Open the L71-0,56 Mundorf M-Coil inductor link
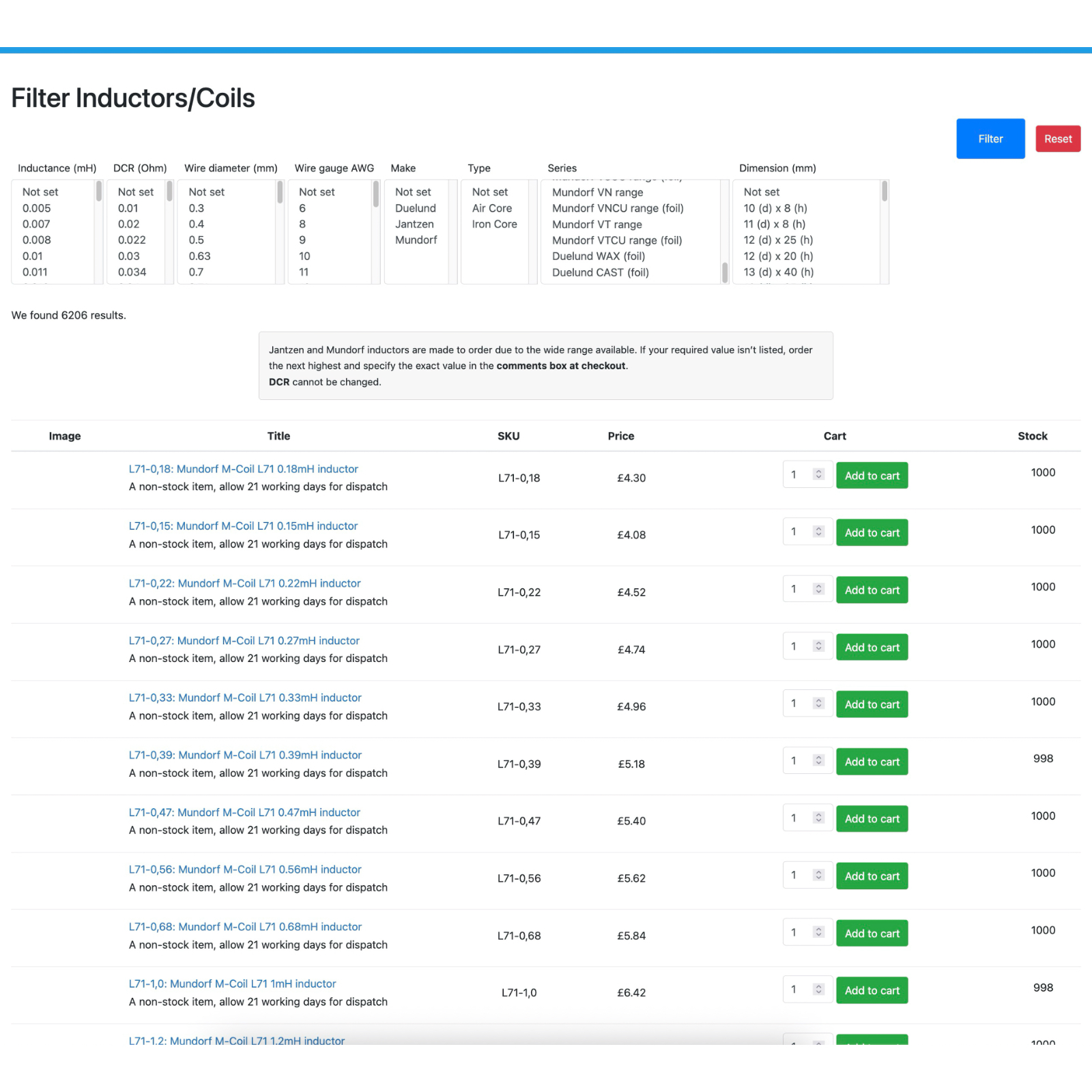The width and height of the screenshot is (1092, 1092). 245,870
